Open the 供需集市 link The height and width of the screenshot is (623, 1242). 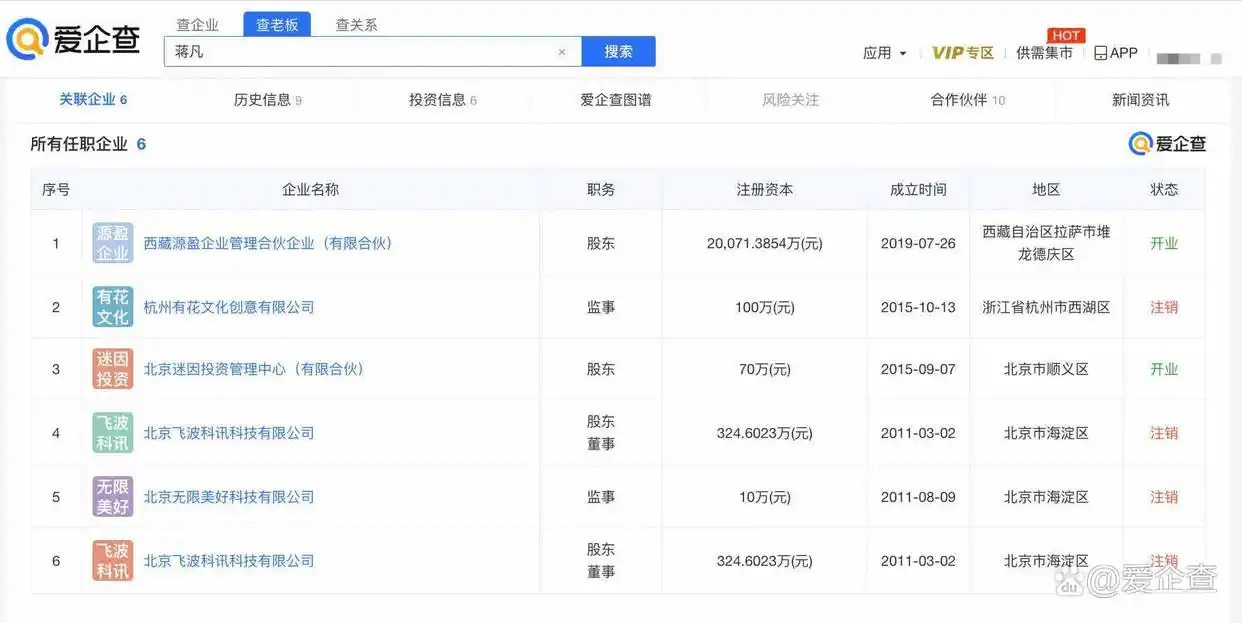1044,53
